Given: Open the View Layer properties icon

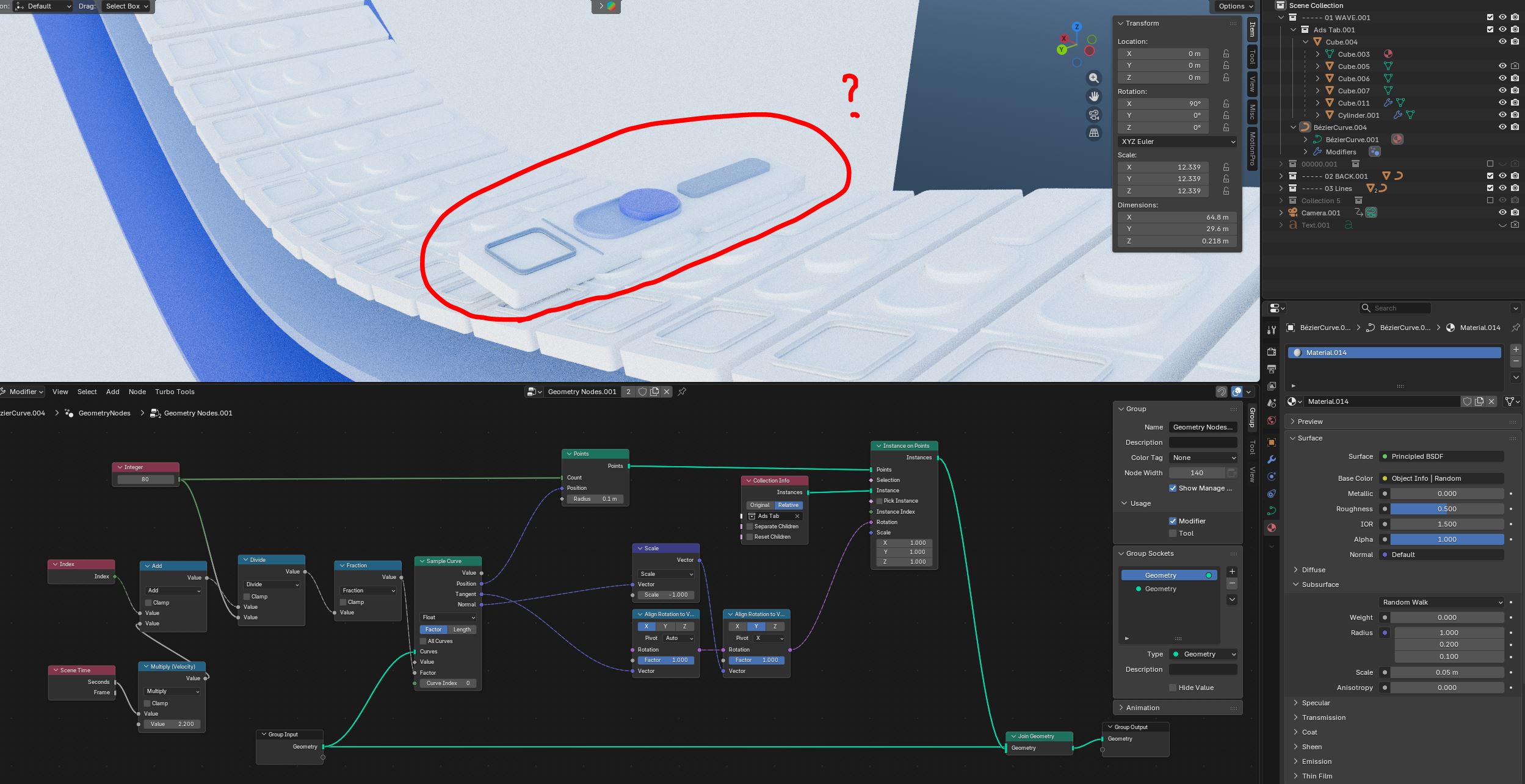Looking at the screenshot, I should point(1272,386).
